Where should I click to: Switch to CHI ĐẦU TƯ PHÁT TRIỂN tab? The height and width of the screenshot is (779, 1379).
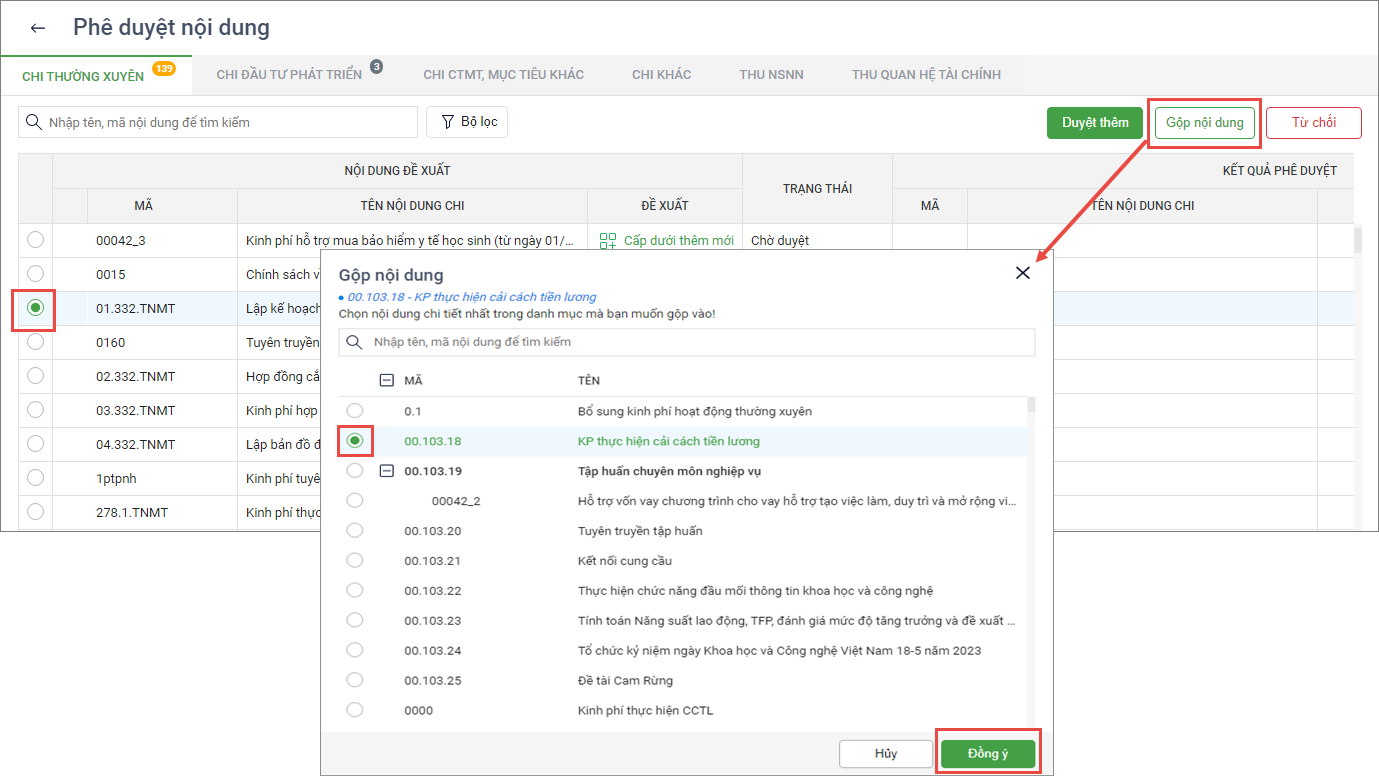click(x=289, y=75)
